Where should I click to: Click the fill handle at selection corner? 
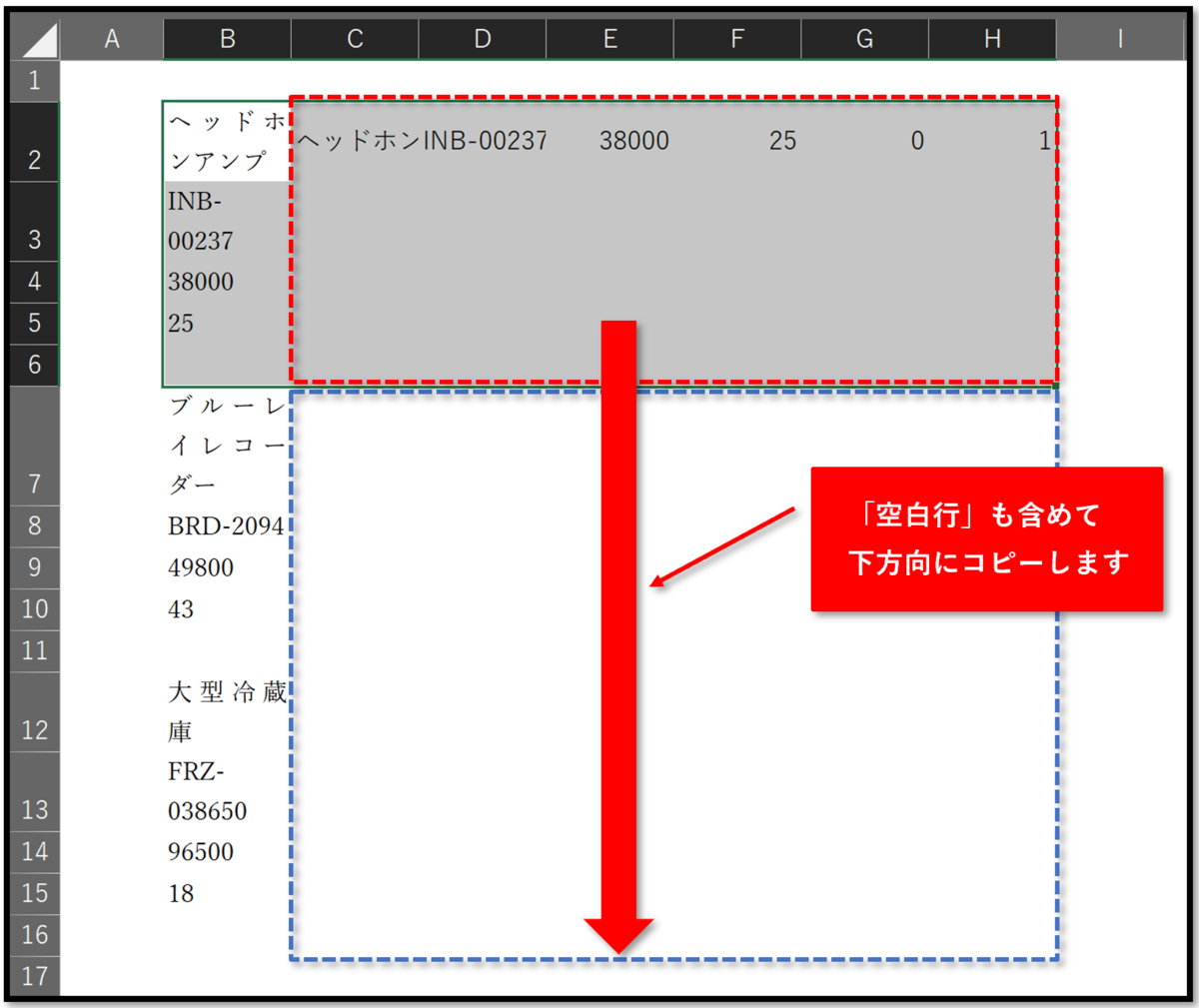tap(1056, 385)
